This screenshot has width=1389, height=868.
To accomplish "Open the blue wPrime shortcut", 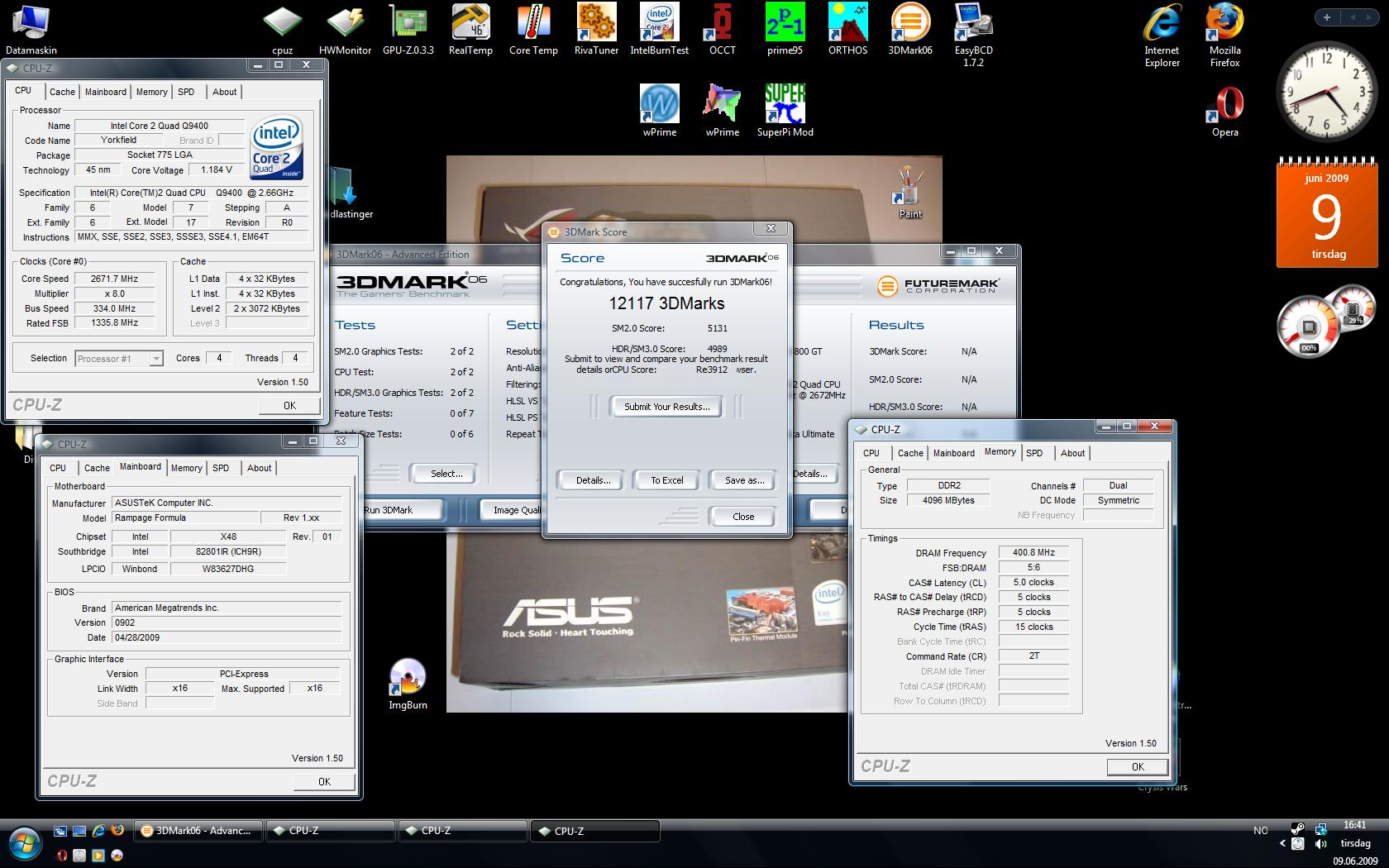I will (x=659, y=111).
